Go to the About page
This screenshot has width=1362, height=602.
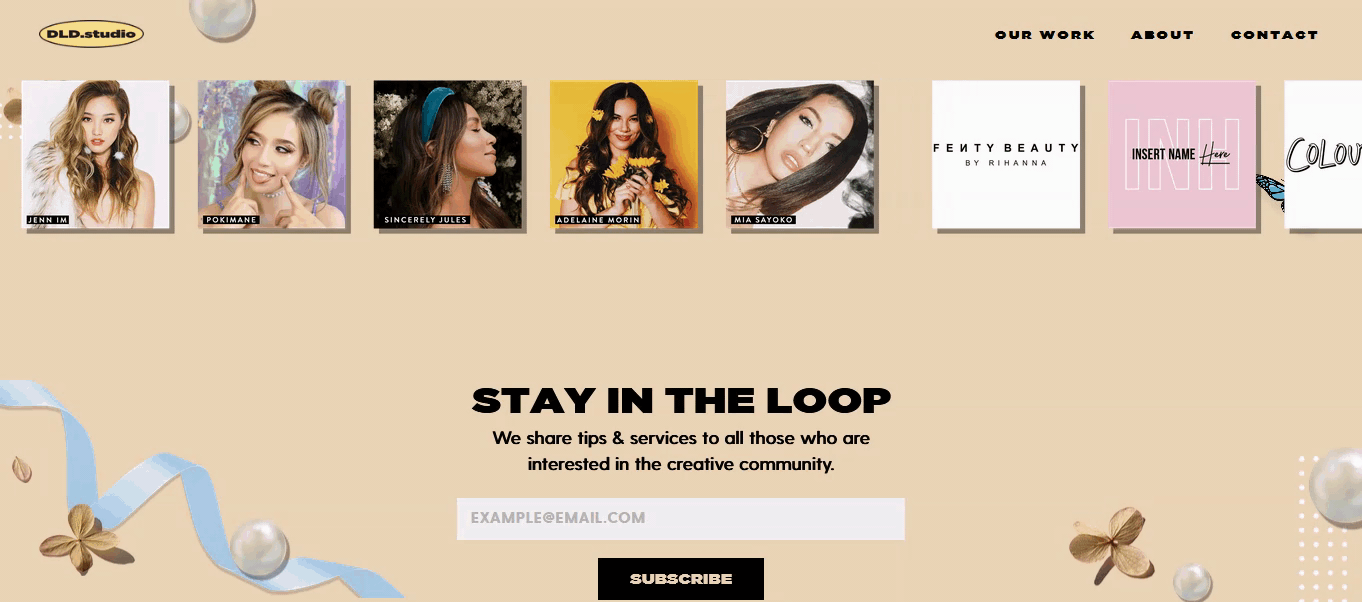pyautogui.click(x=1162, y=35)
